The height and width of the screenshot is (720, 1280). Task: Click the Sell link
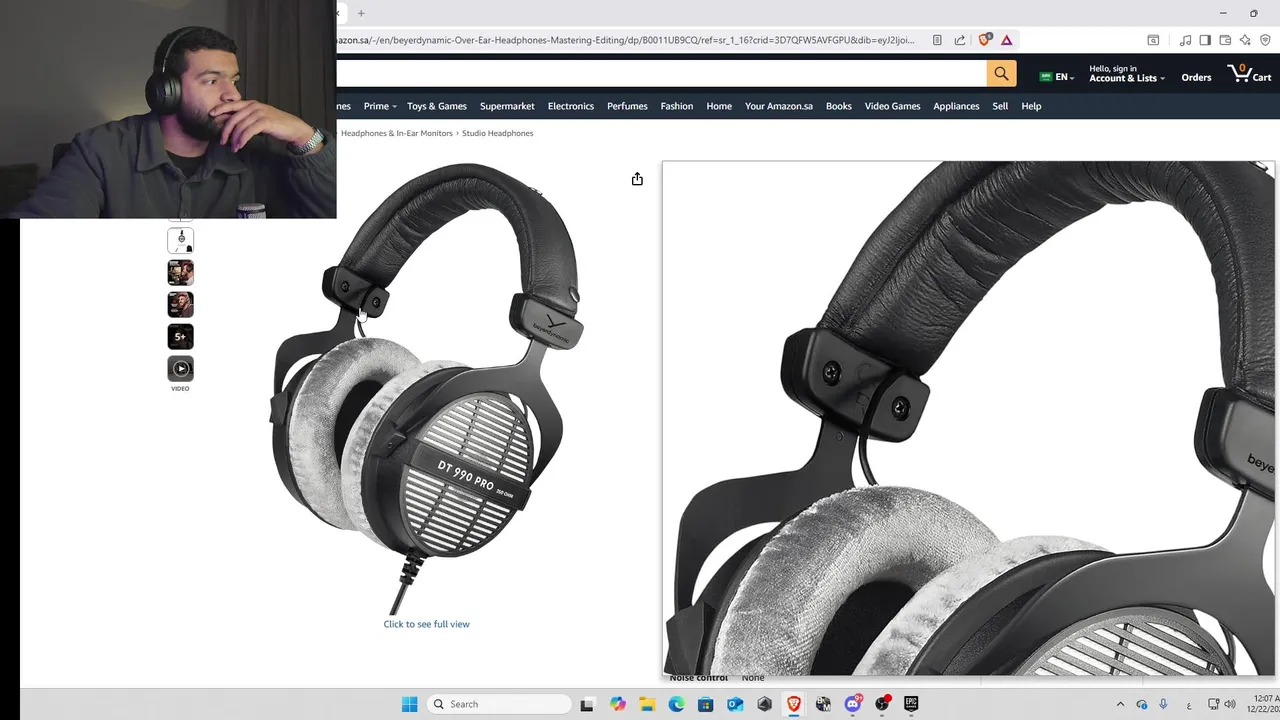point(1000,106)
